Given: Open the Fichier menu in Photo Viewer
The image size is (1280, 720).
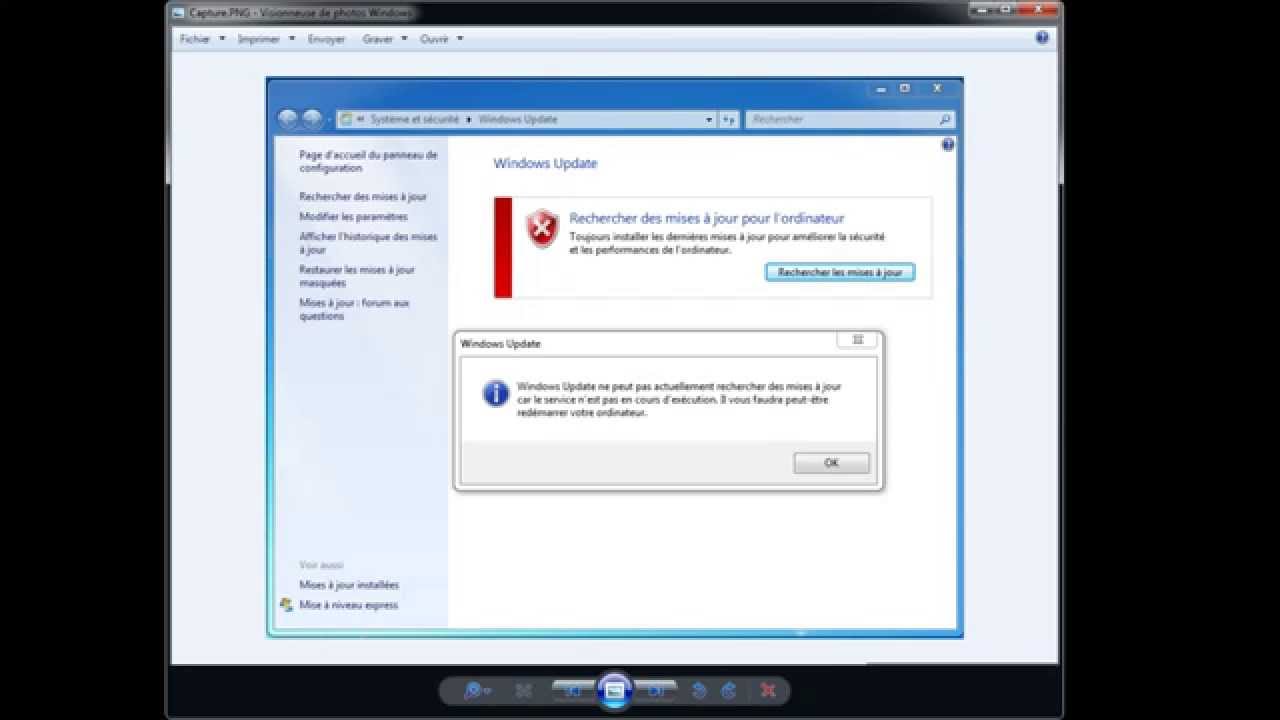Looking at the screenshot, I should [200, 39].
